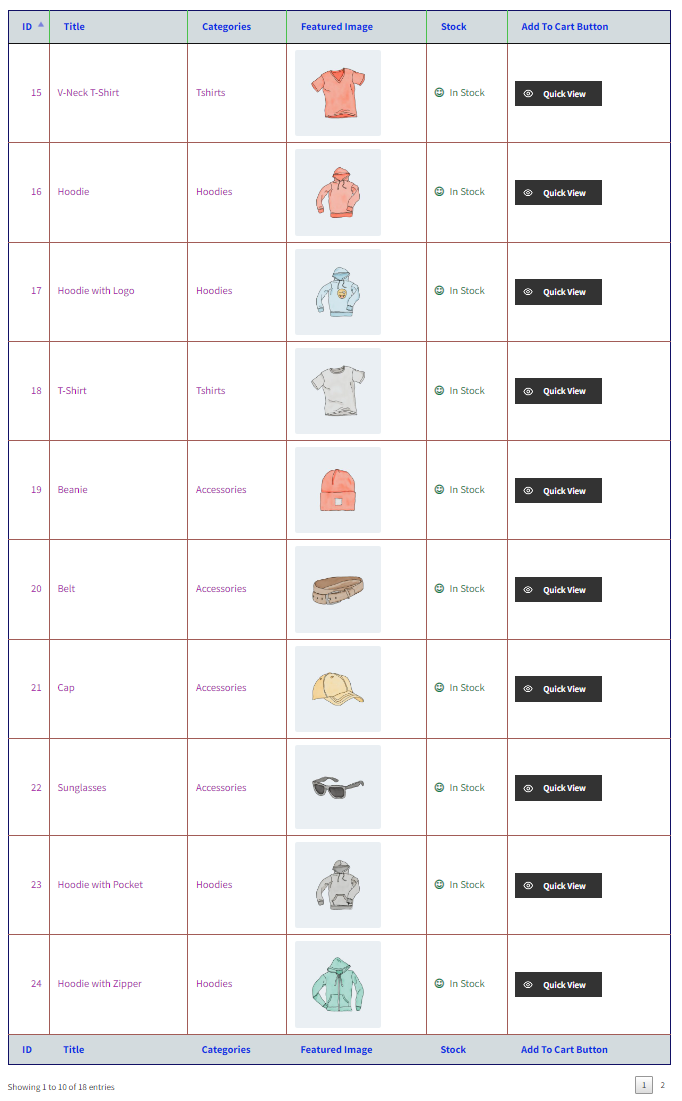Click the green Hoodie with Zipper image
Screen dimensions: 682x1101
click(x=338, y=984)
